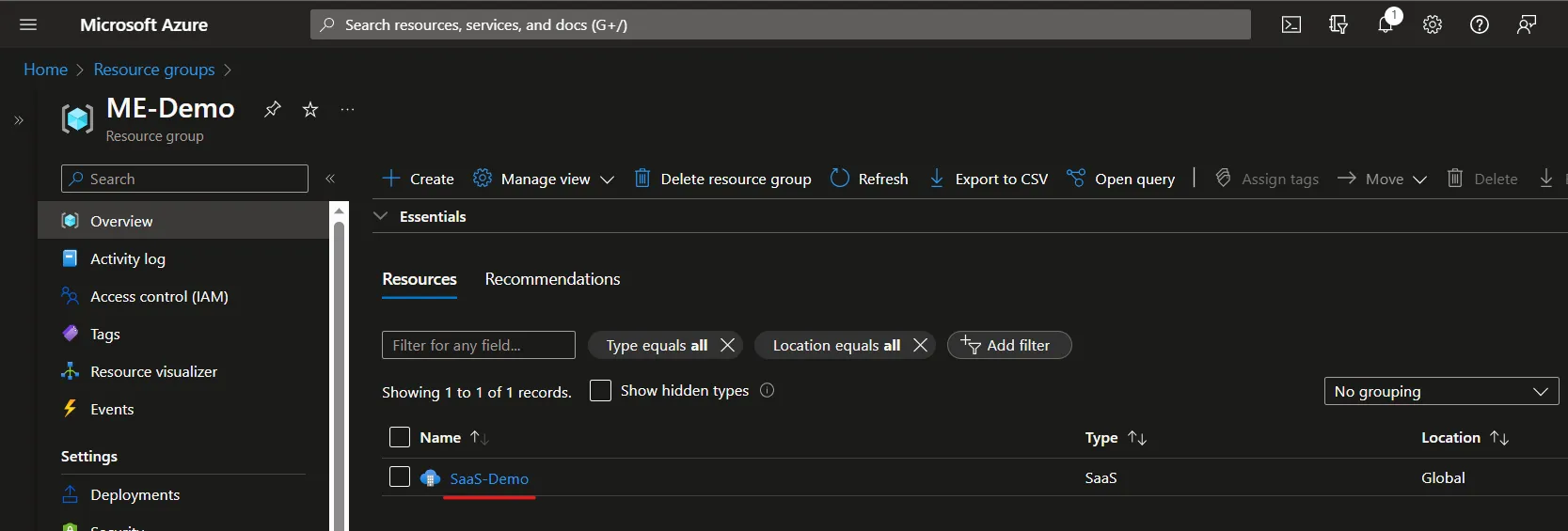Click the Delete toolbar button
The height and width of the screenshot is (531, 1568).
[1482, 179]
